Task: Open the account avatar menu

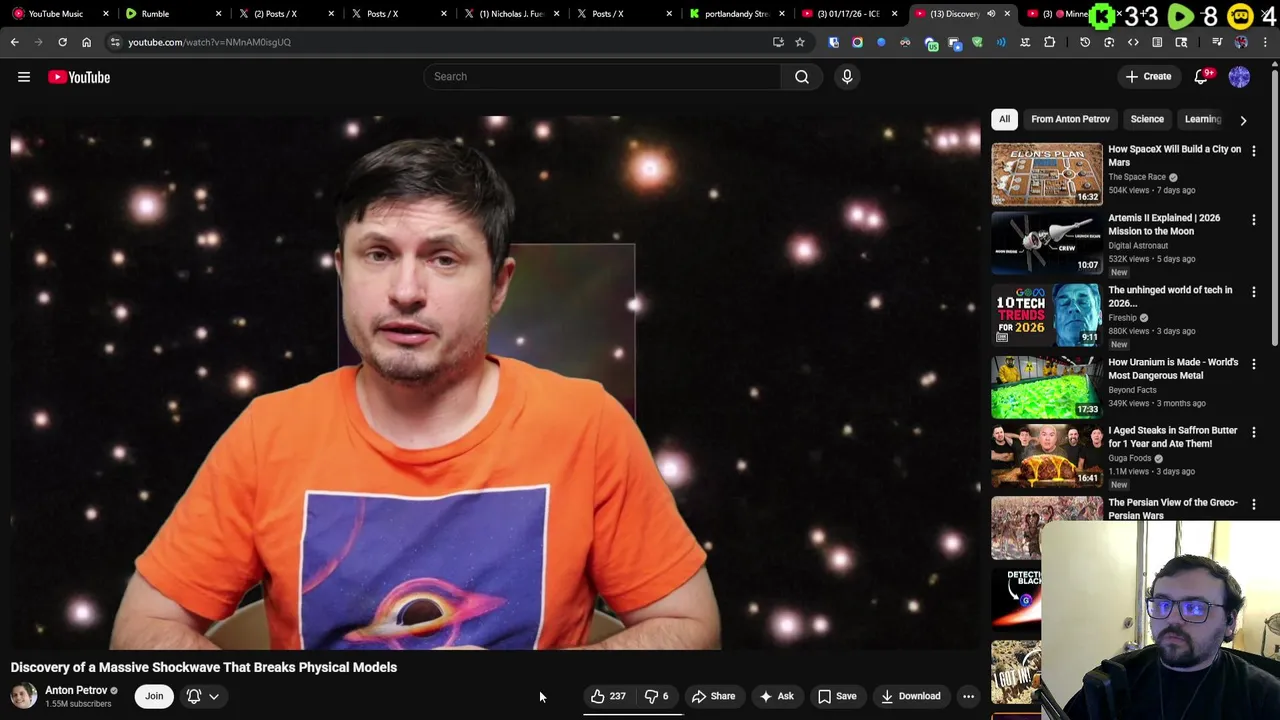Action: 1239,77
